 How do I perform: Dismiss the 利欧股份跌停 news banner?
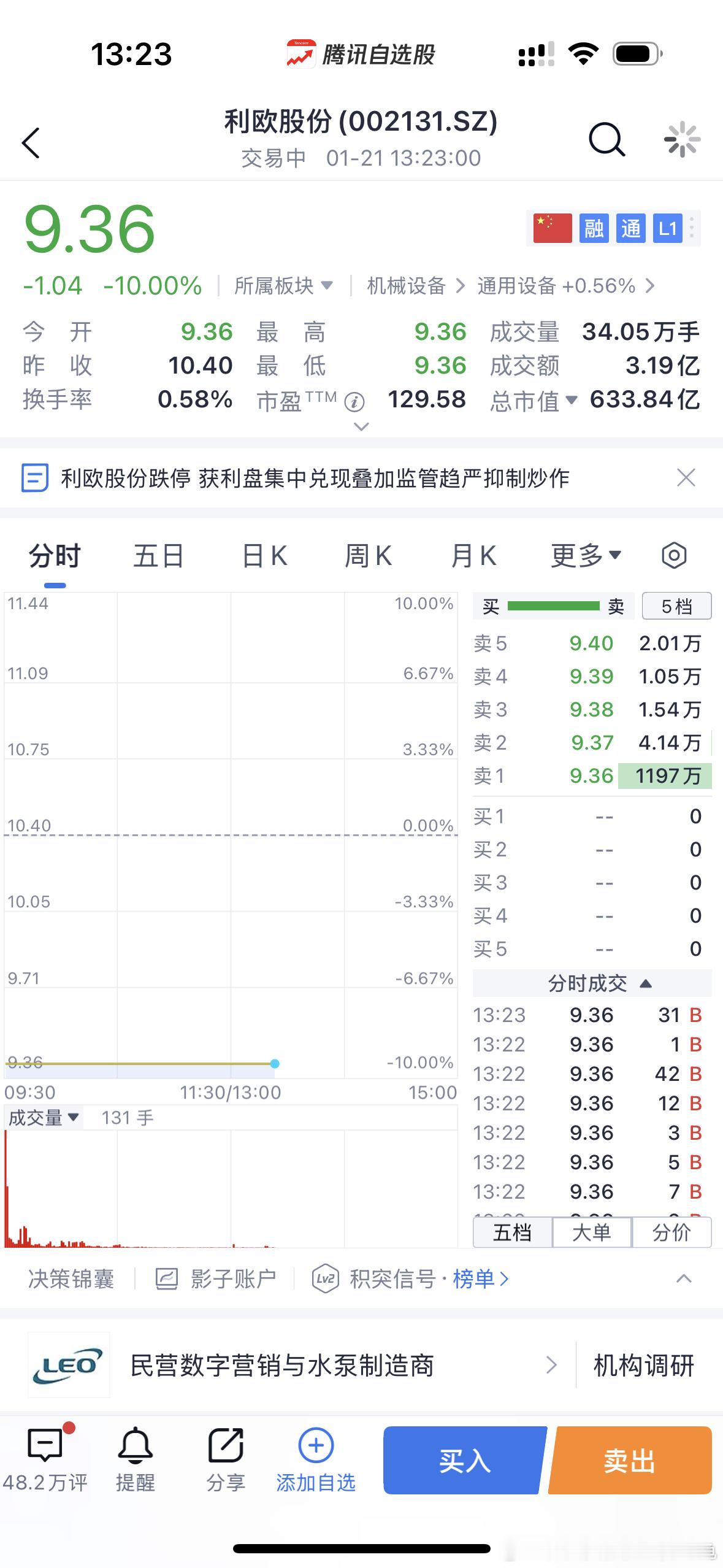point(686,477)
